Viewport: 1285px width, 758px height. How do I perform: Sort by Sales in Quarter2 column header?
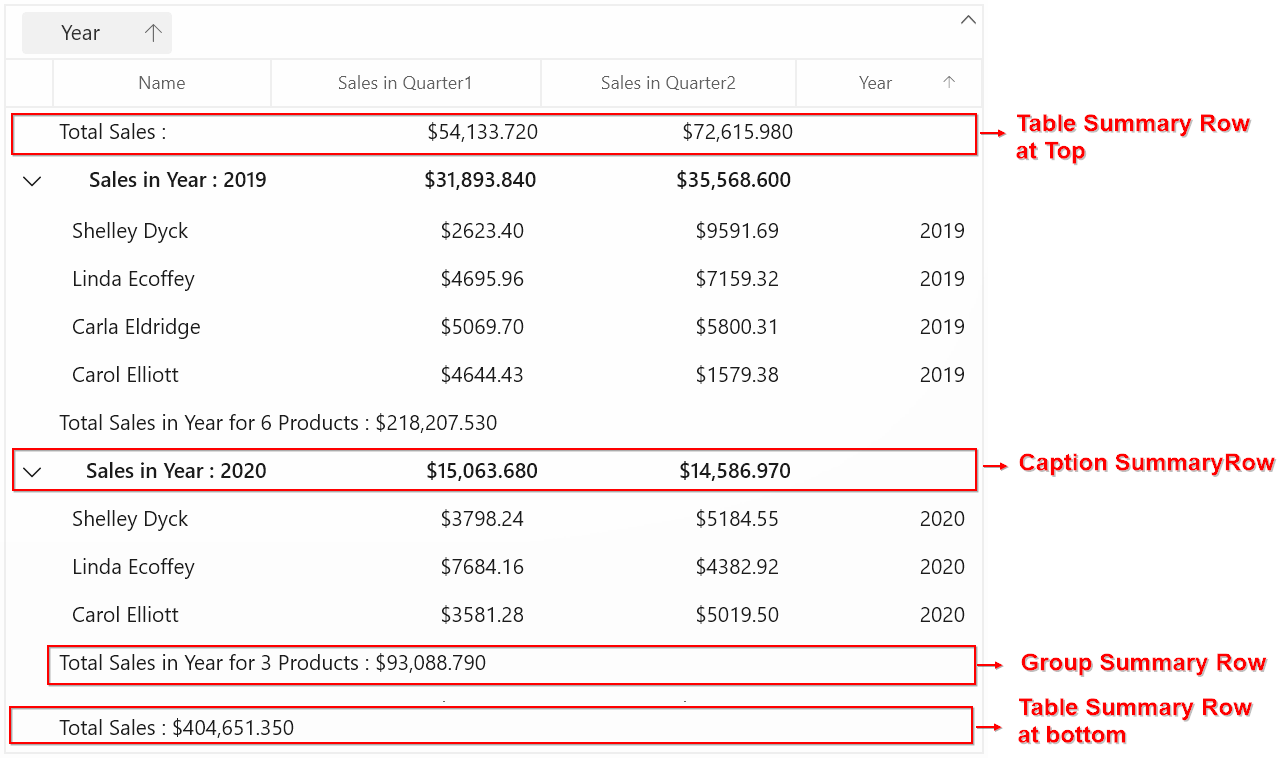tap(668, 83)
